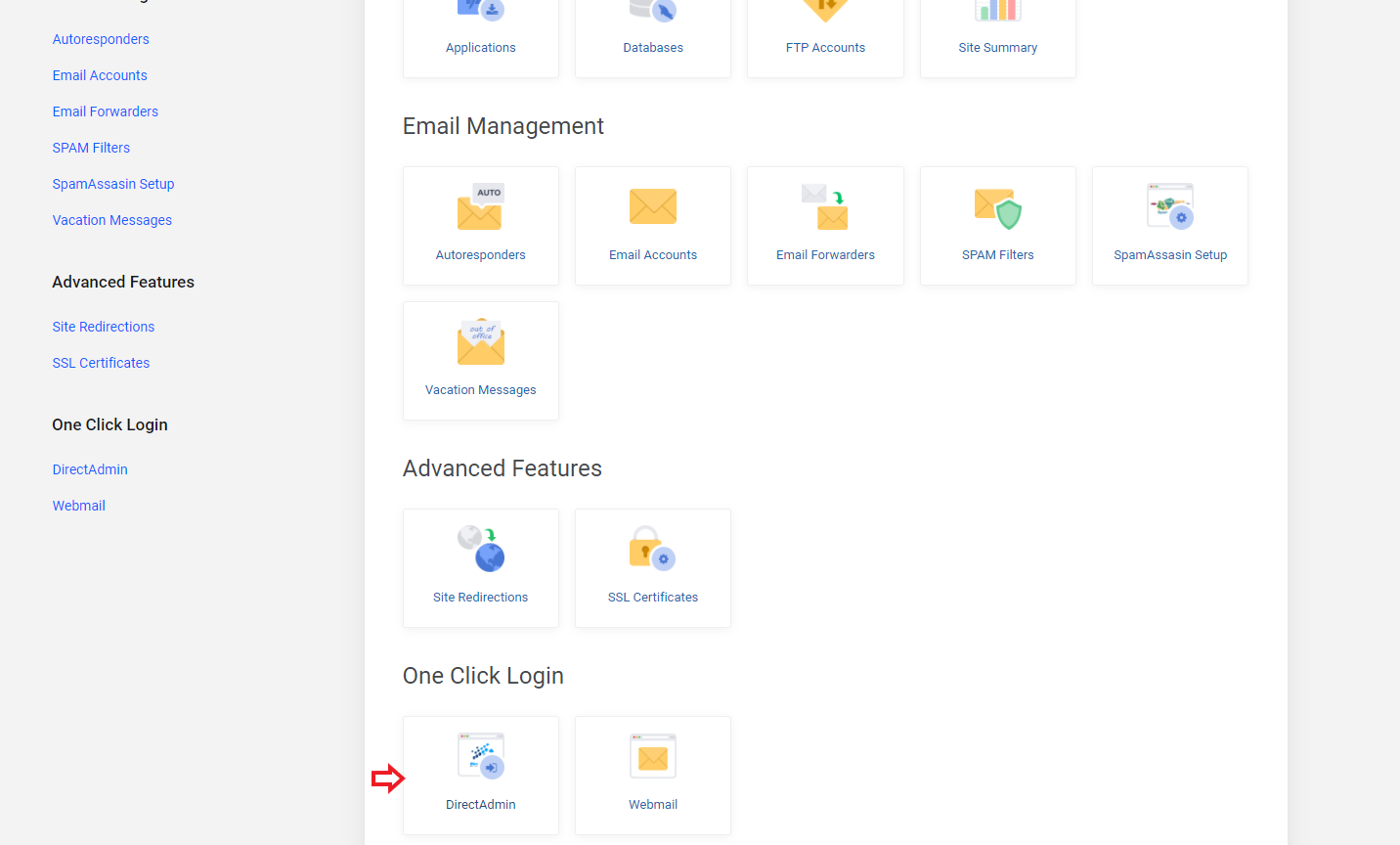Image resolution: width=1400 pixels, height=845 pixels.
Task: View the Site Summary chart tile
Action: tap(997, 29)
